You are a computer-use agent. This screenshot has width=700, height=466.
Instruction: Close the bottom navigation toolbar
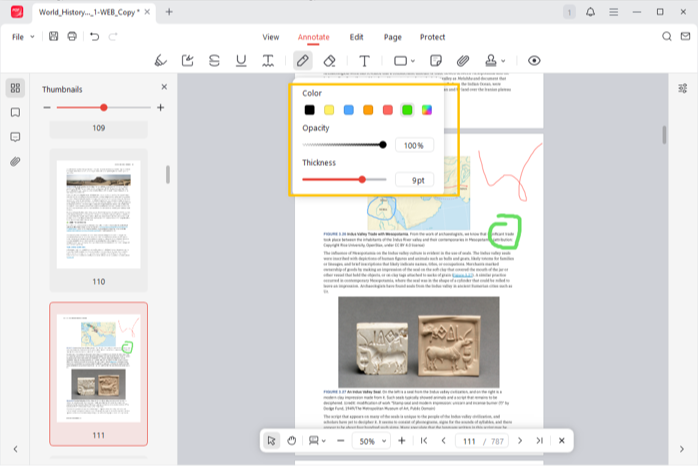[562, 441]
